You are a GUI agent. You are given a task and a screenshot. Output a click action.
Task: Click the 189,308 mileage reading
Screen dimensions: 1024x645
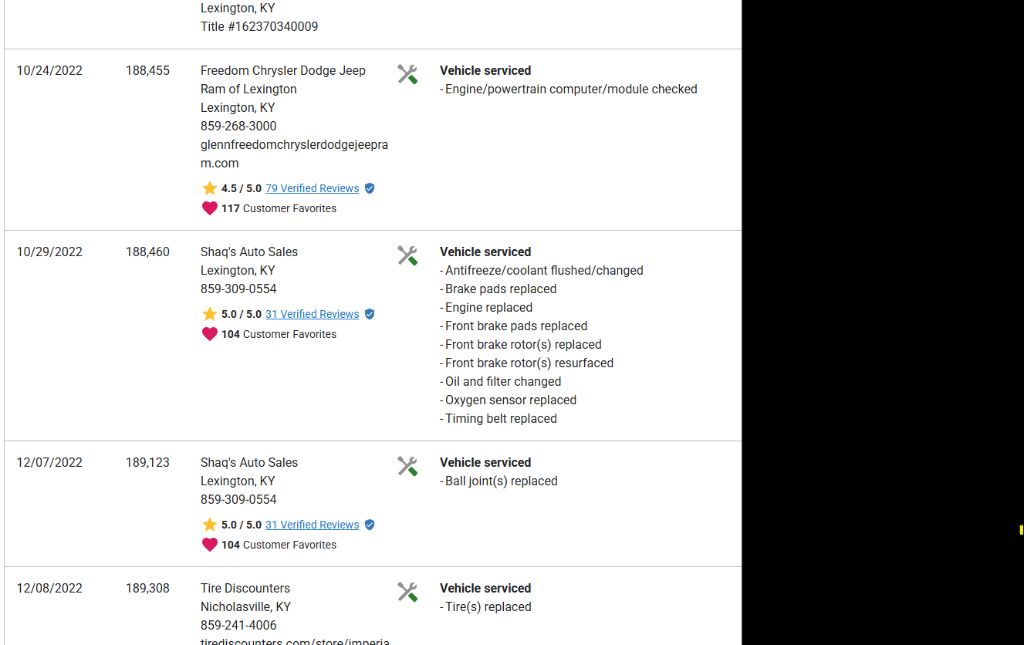(x=148, y=588)
